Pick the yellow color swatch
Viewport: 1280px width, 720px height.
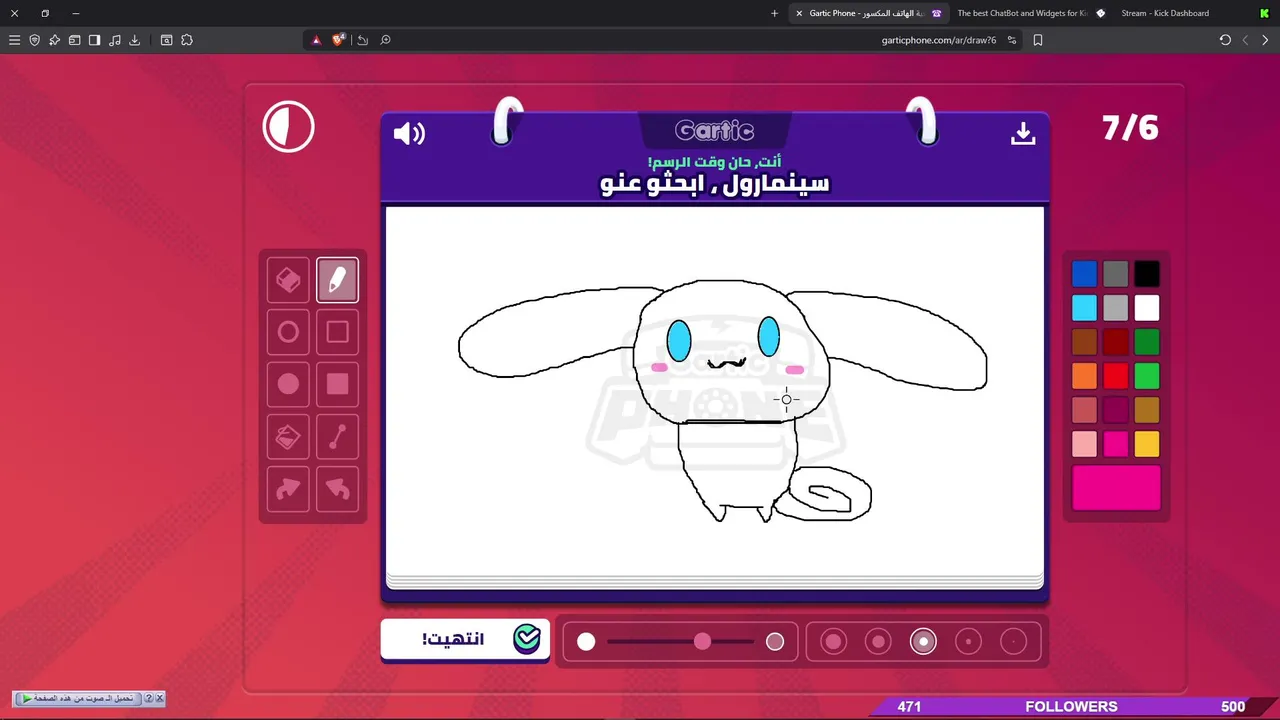tap(1147, 444)
